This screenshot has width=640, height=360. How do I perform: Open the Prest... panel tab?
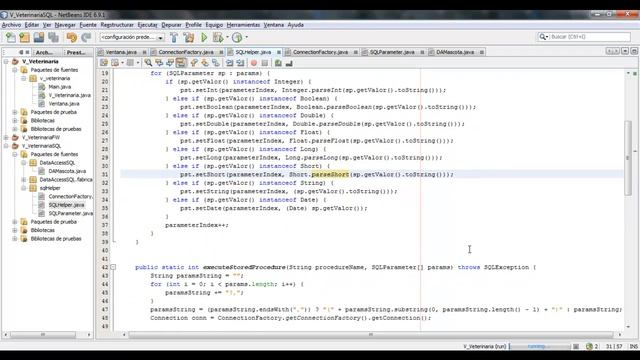(x=76, y=52)
